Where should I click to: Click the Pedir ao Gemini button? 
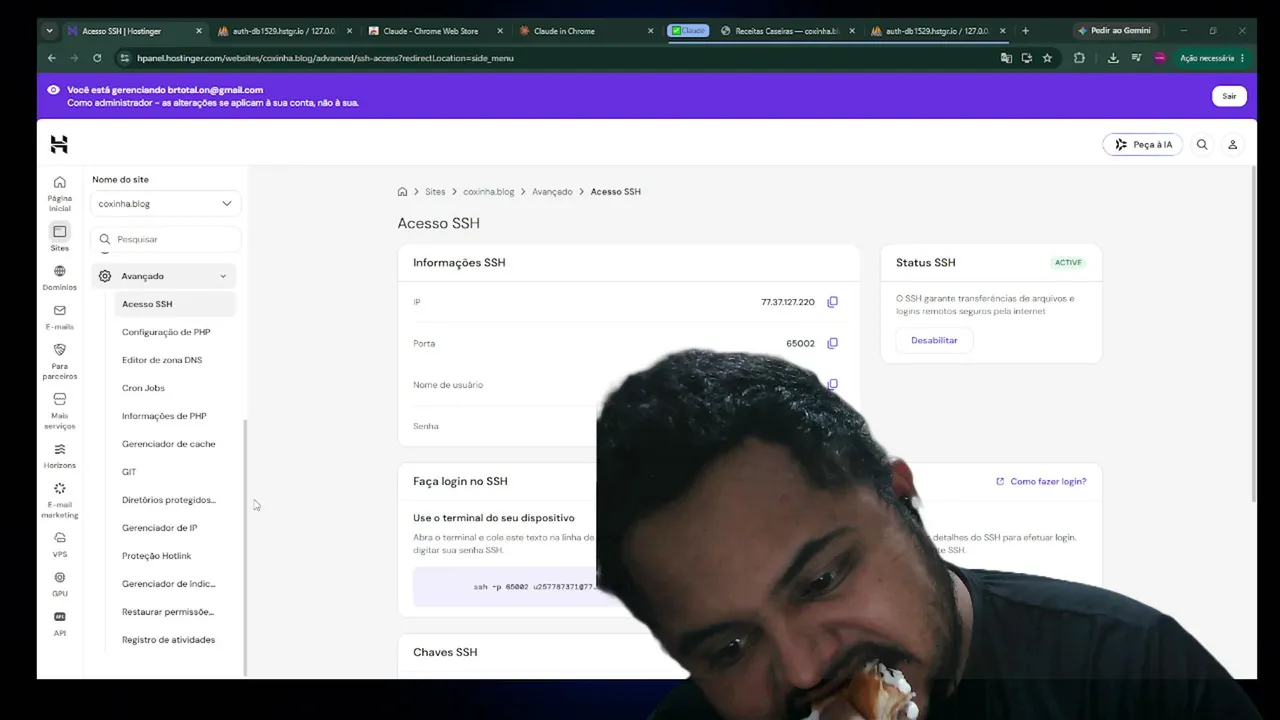[1114, 31]
